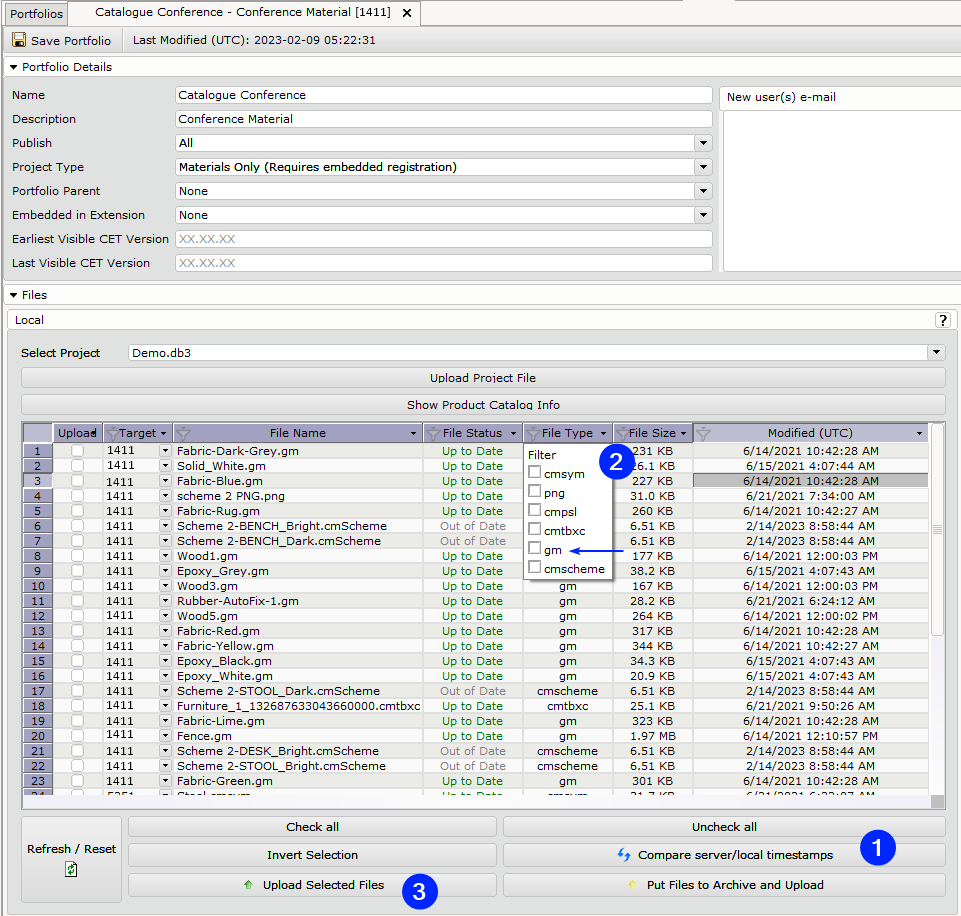Click the New user(s) e-mail text area
The height and width of the screenshot is (916, 961).
842,191
